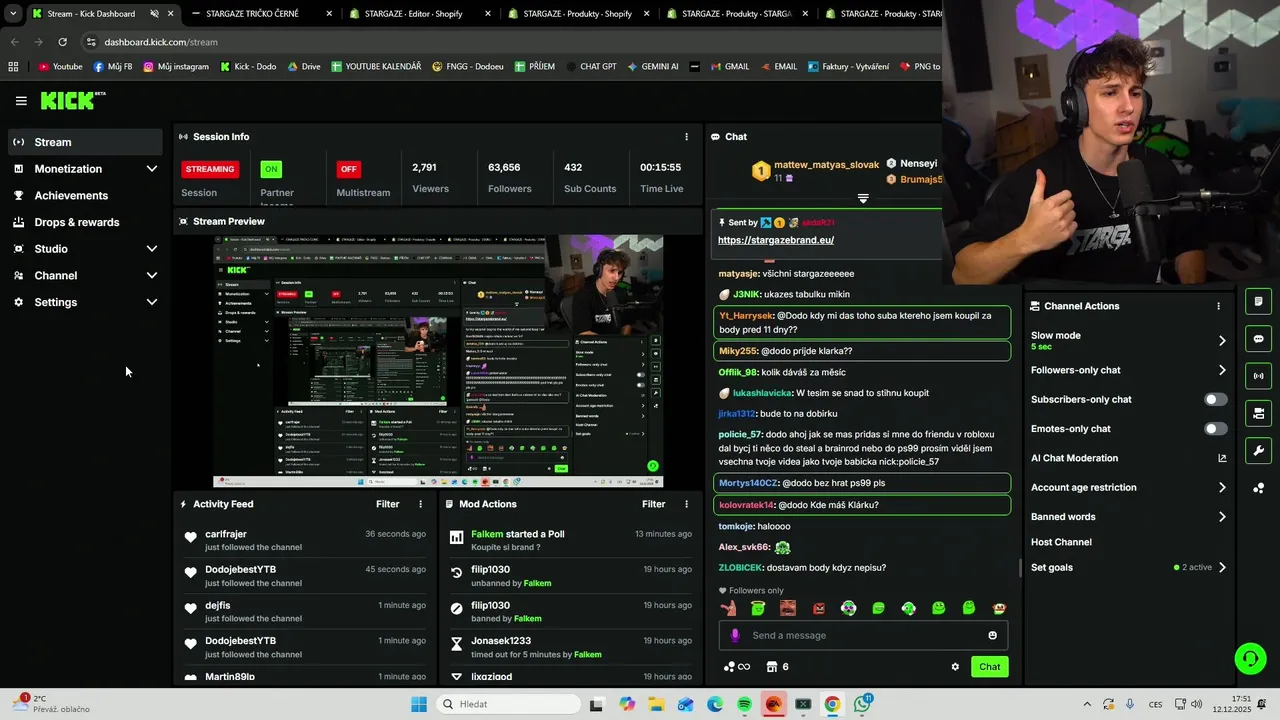Click the shop icon with count 6

point(777,667)
